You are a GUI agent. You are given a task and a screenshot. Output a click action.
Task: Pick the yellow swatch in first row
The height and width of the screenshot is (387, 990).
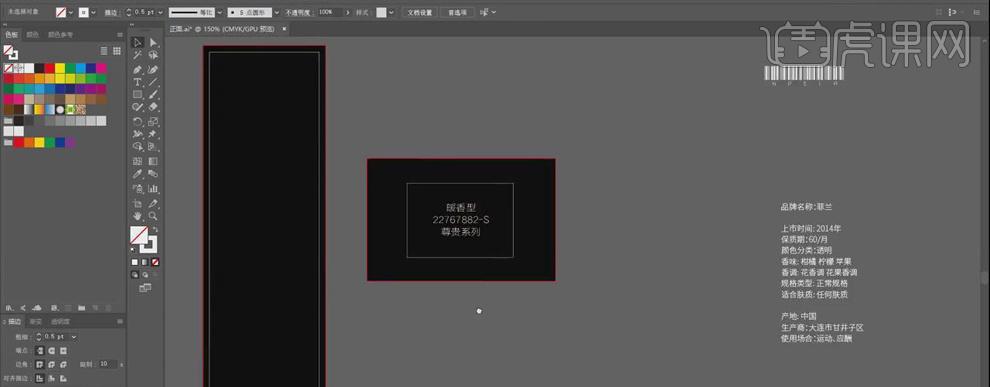(x=60, y=68)
